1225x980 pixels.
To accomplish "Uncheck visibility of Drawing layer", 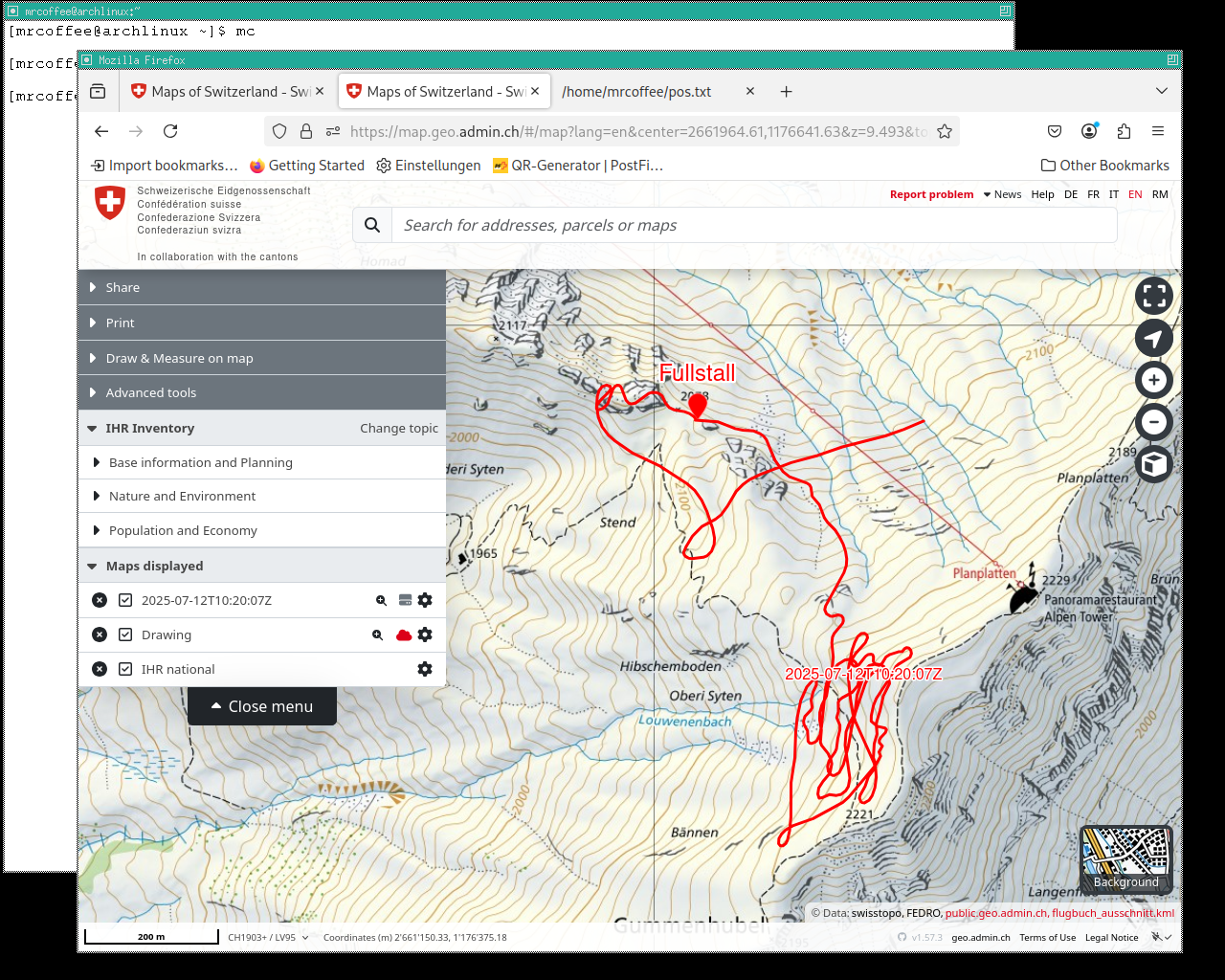I will (125, 635).
